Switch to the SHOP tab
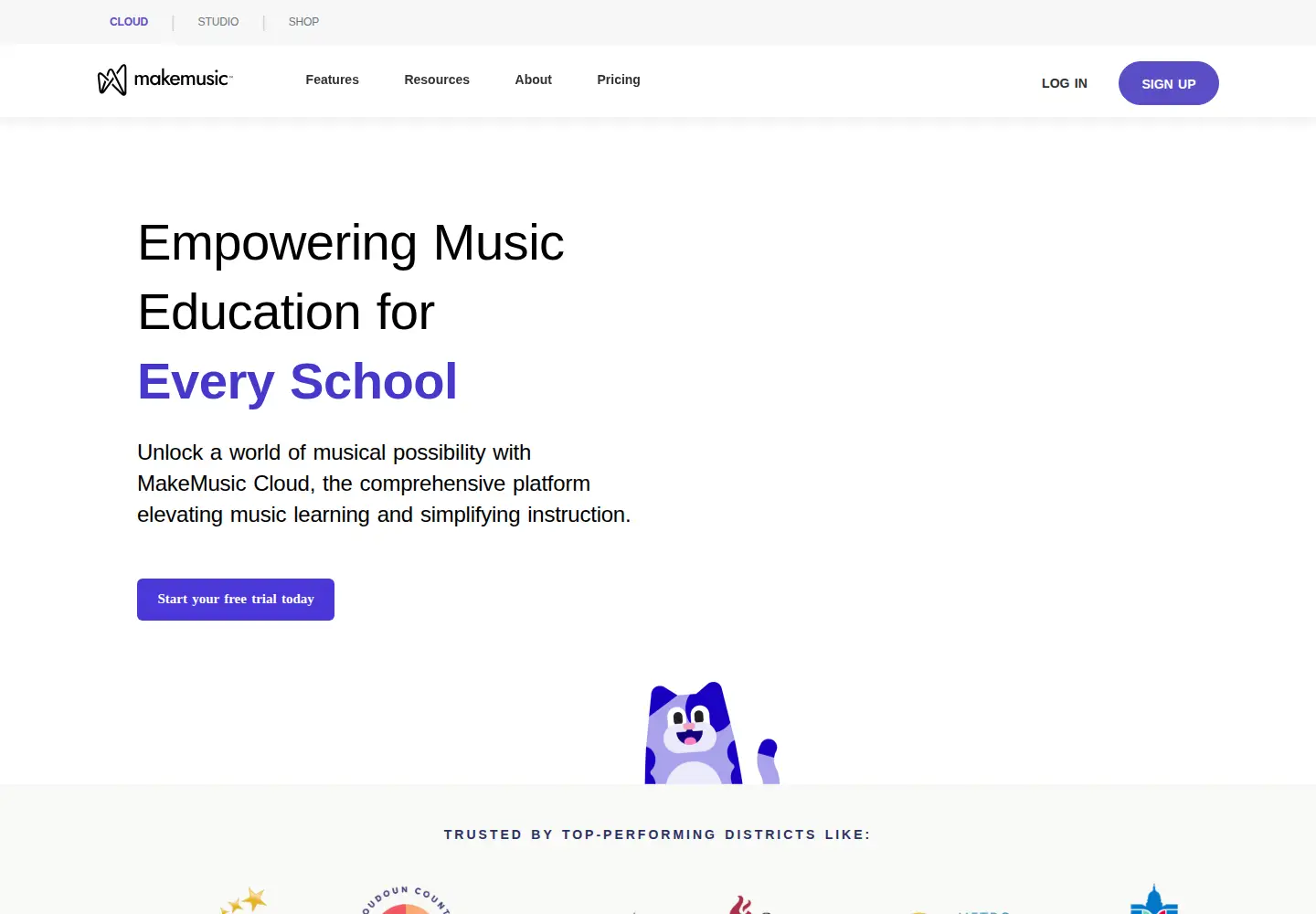The height and width of the screenshot is (914, 1316). 303,22
